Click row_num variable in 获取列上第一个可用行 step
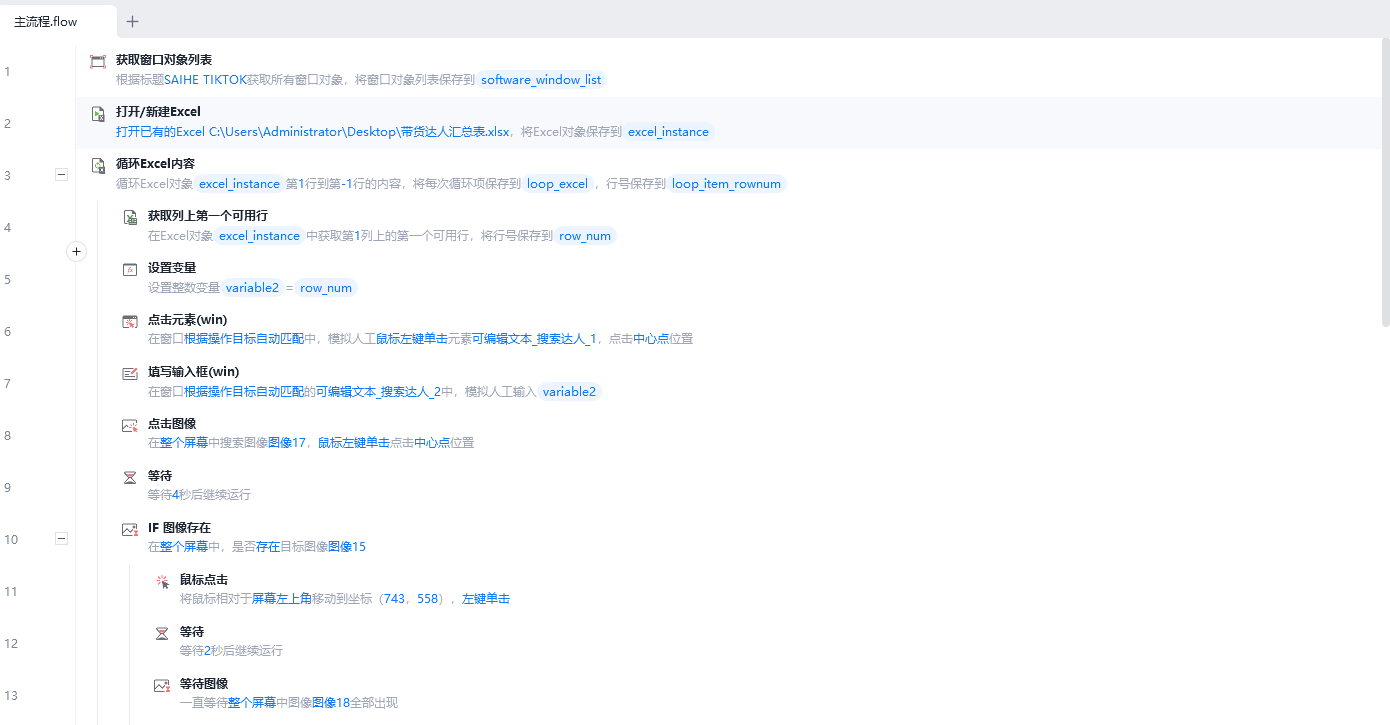The width and height of the screenshot is (1390, 725). click(x=585, y=236)
